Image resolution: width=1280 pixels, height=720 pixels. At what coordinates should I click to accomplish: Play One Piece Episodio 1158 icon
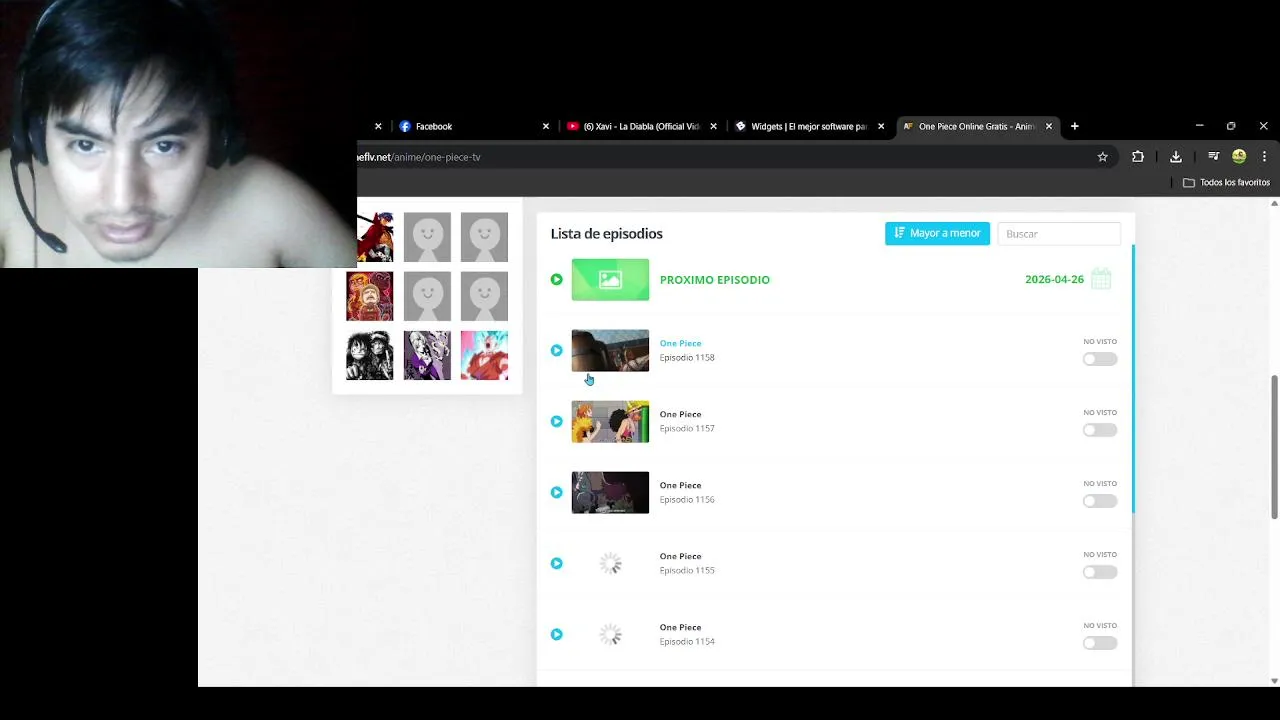point(557,350)
